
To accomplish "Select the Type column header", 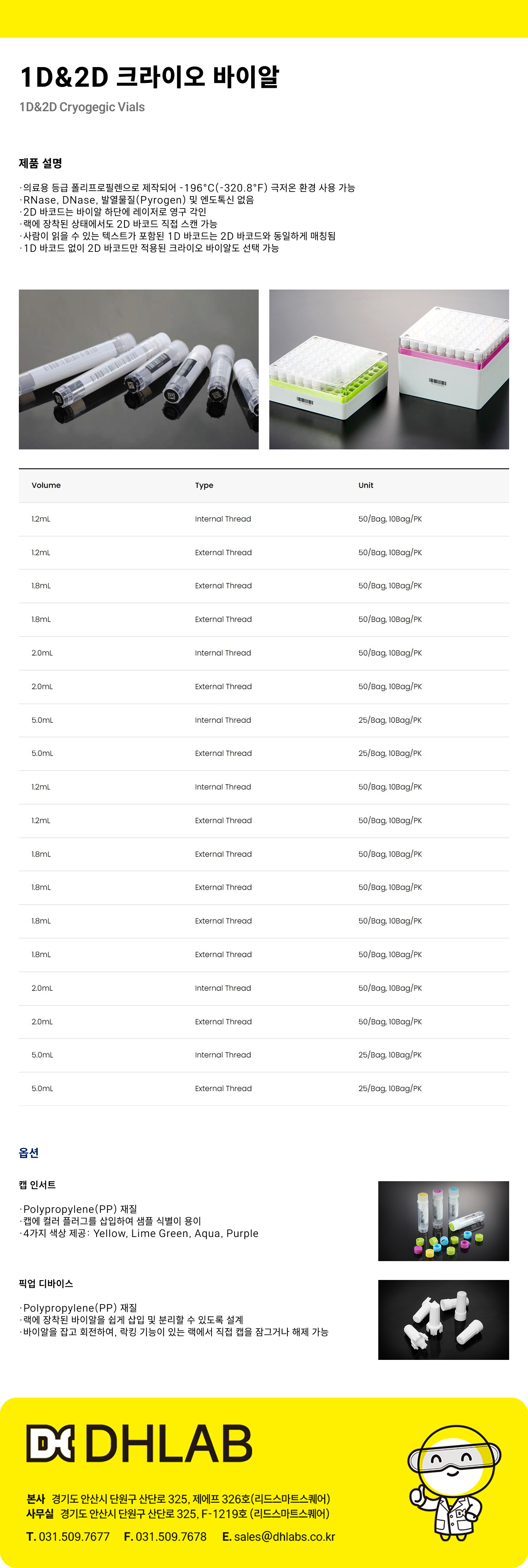I will tap(204, 485).
